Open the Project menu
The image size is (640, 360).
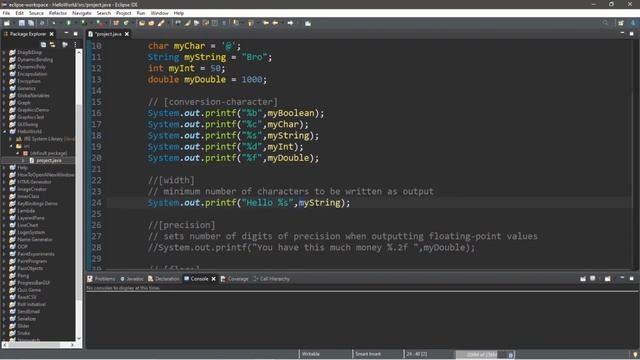pyautogui.click(x=124, y=13)
